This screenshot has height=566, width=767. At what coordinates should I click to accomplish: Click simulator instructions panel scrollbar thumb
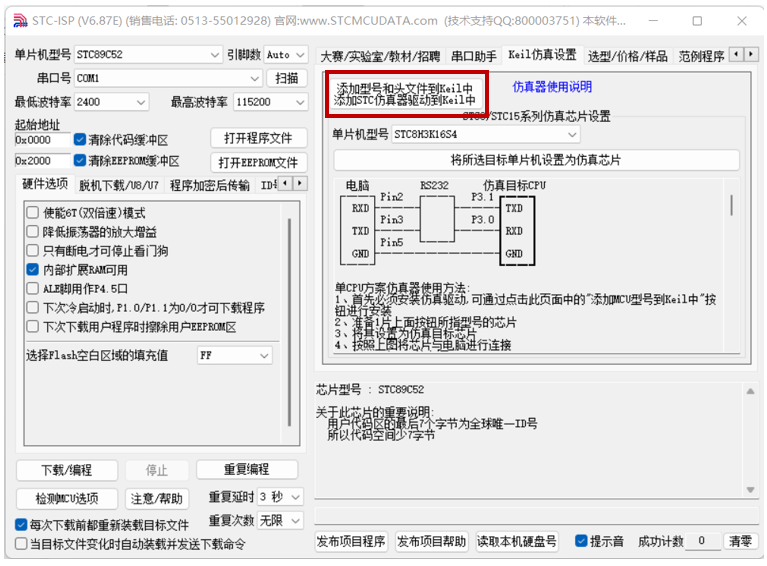click(x=731, y=205)
